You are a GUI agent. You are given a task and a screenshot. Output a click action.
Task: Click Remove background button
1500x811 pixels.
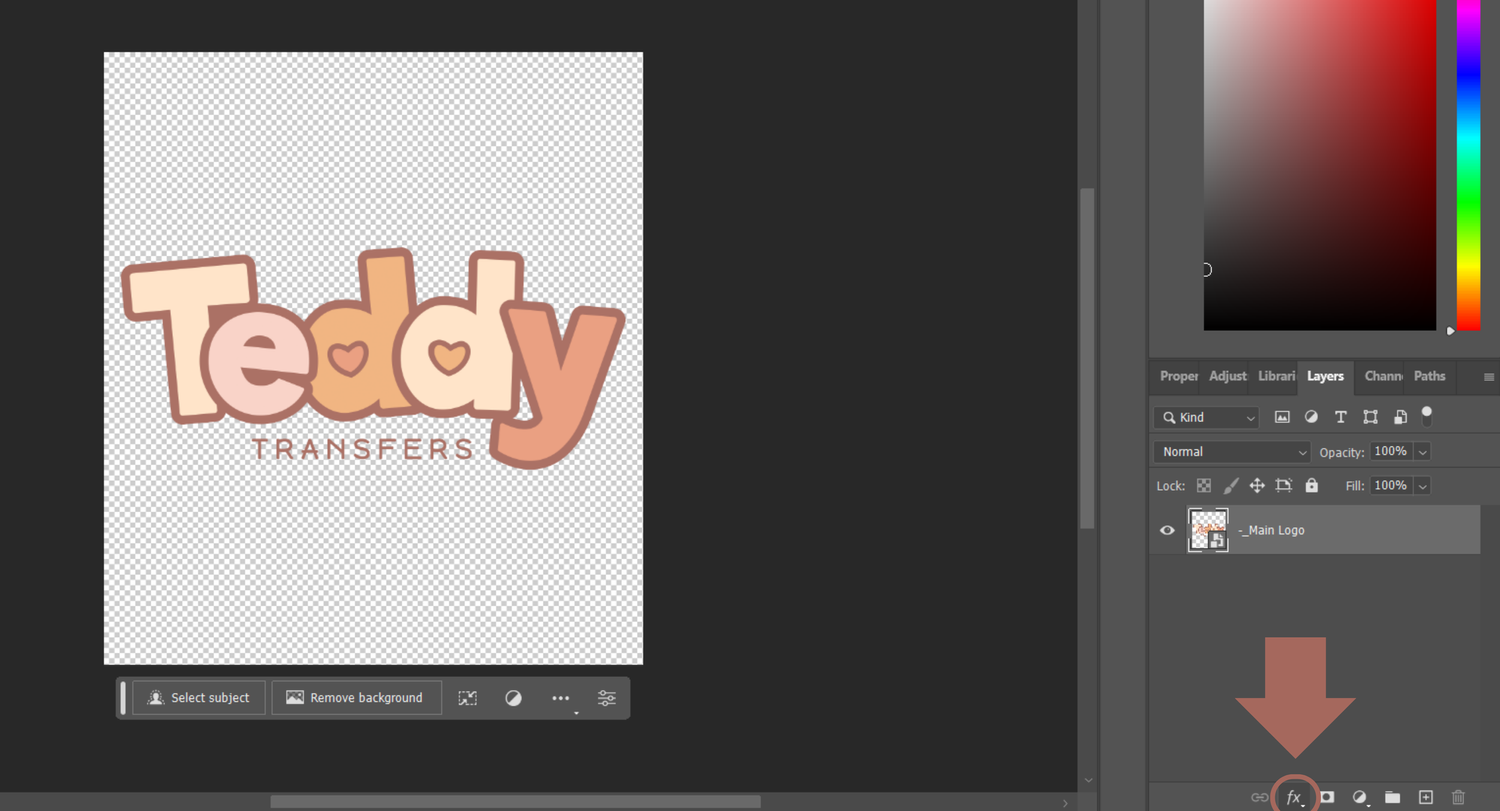click(356, 698)
